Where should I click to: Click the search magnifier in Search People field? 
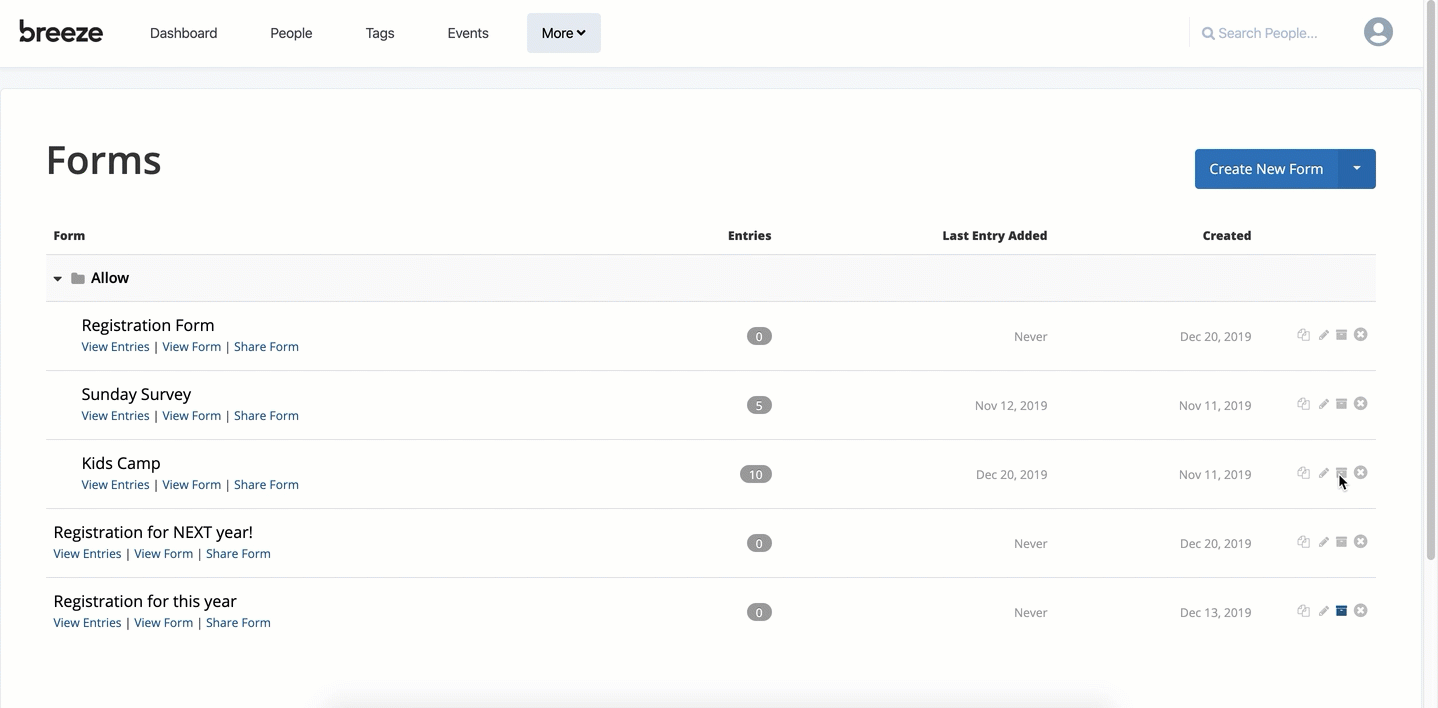tap(1206, 32)
